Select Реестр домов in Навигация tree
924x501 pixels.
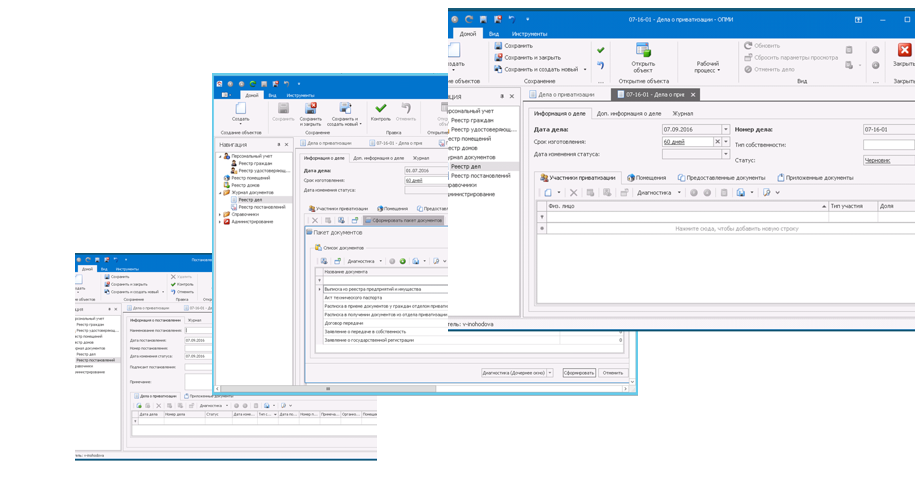tap(245, 185)
